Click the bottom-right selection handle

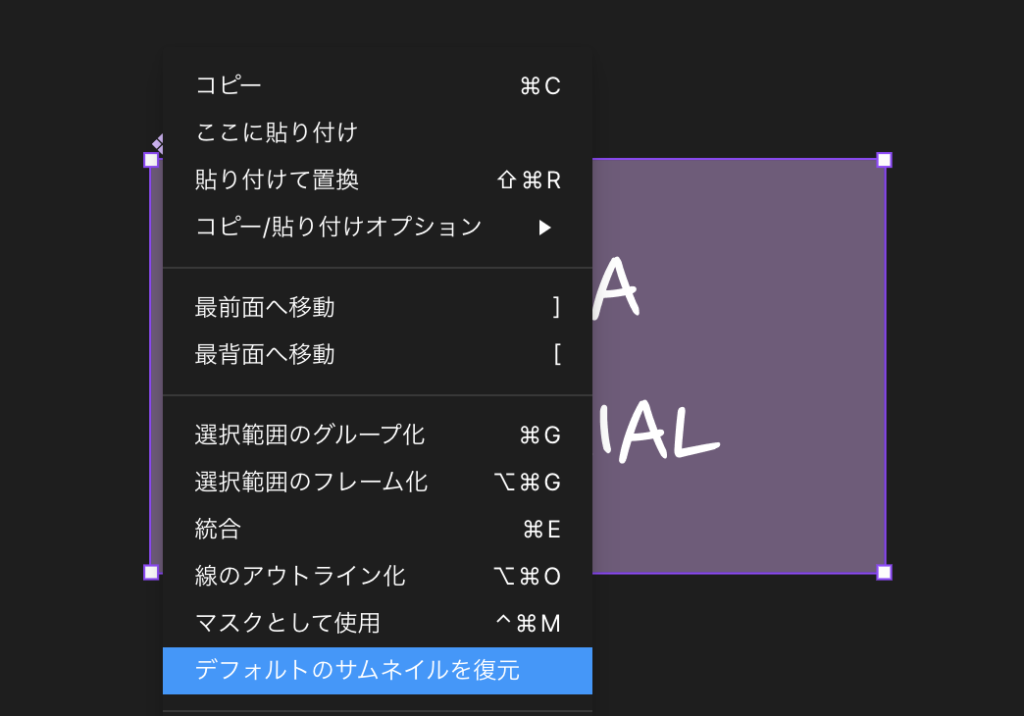pyautogui.click(x=884, y=572)
